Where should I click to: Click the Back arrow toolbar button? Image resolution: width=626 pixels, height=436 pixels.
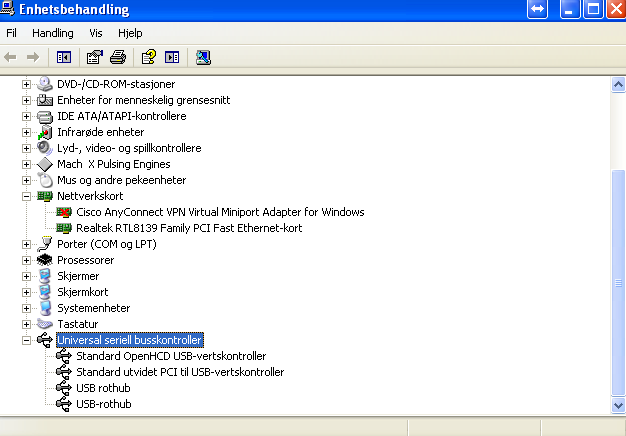coord(10,57)
